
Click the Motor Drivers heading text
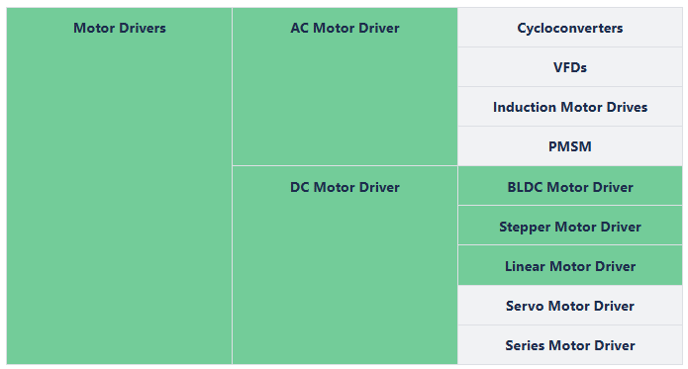point(119,28)
